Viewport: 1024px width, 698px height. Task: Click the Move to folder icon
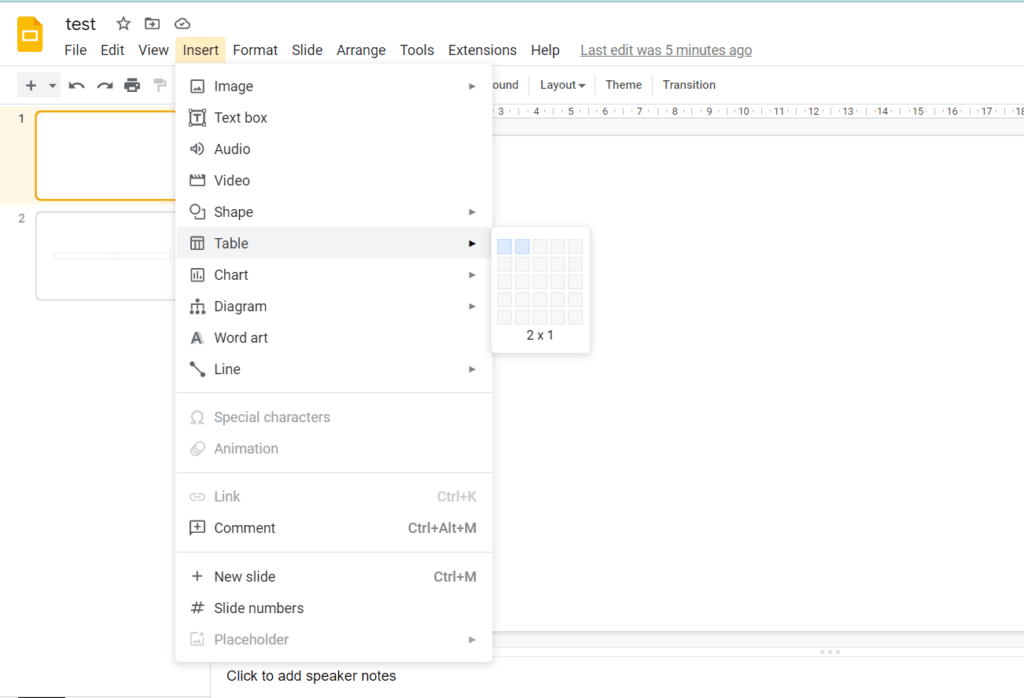152,24
